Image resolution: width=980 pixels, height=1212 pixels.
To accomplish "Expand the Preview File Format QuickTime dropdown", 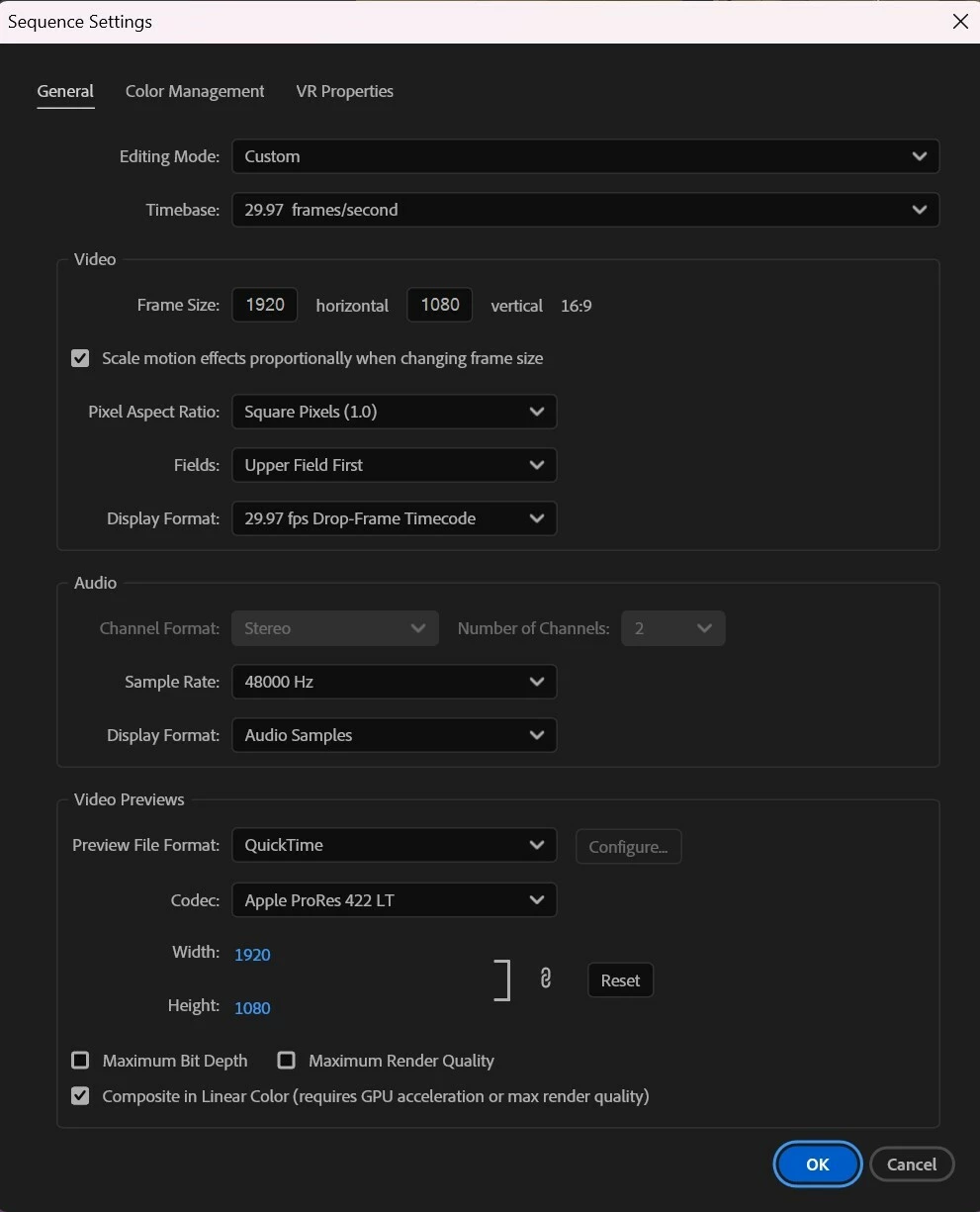I will coord(395,845).
